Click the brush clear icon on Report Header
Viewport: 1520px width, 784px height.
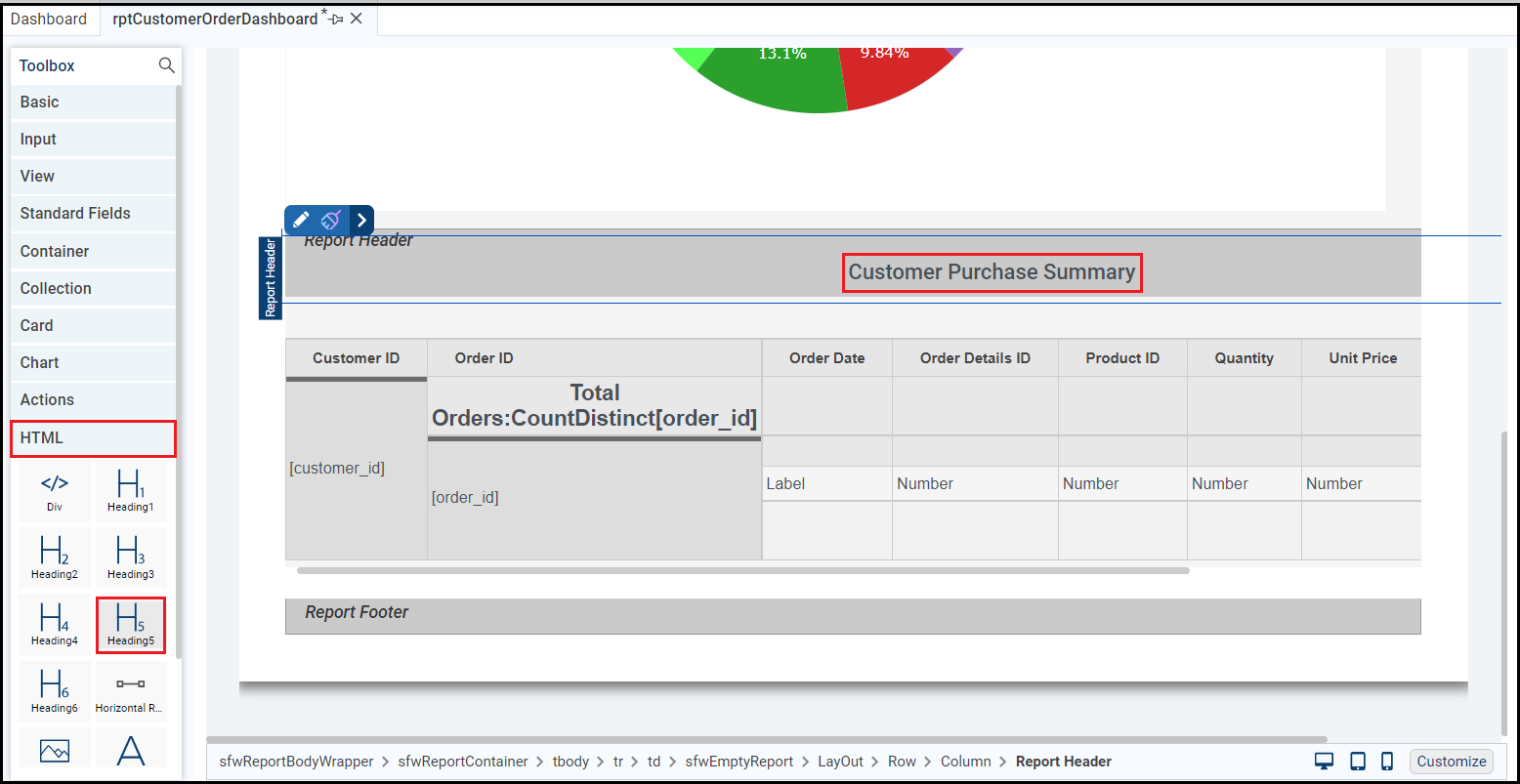click(331, 220)
